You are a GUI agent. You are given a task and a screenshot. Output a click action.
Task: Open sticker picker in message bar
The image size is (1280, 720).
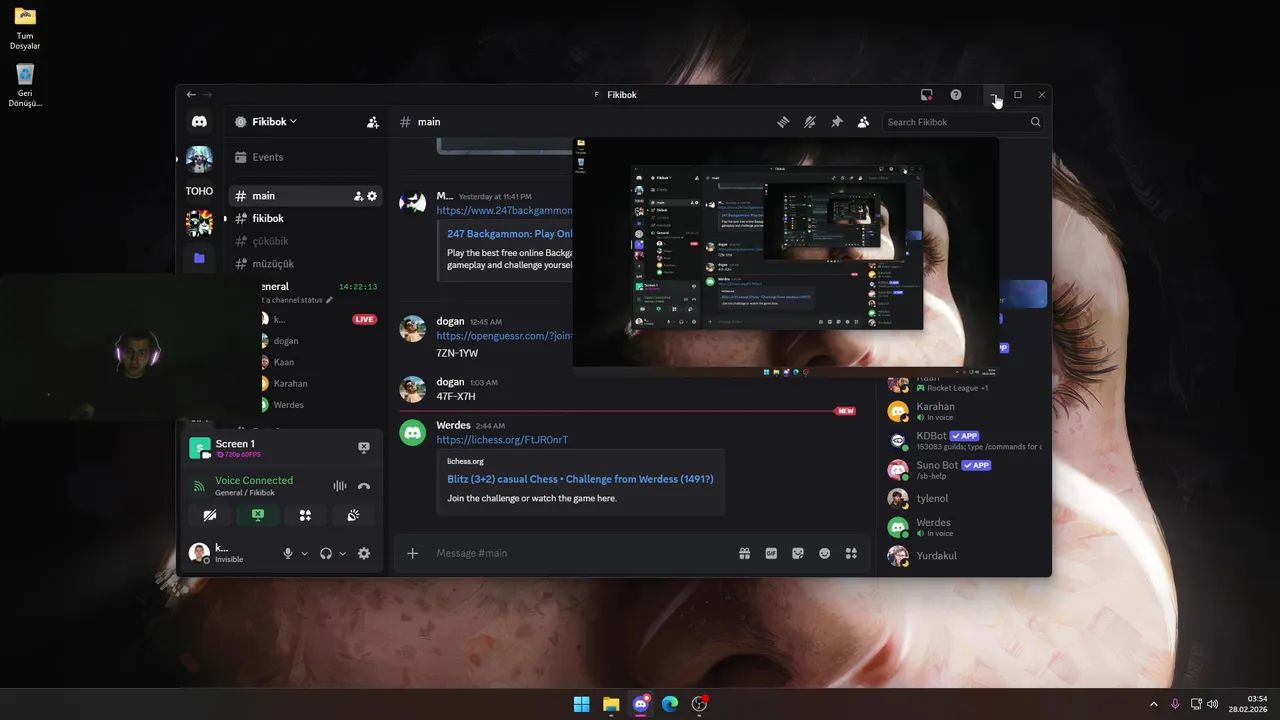798,553
